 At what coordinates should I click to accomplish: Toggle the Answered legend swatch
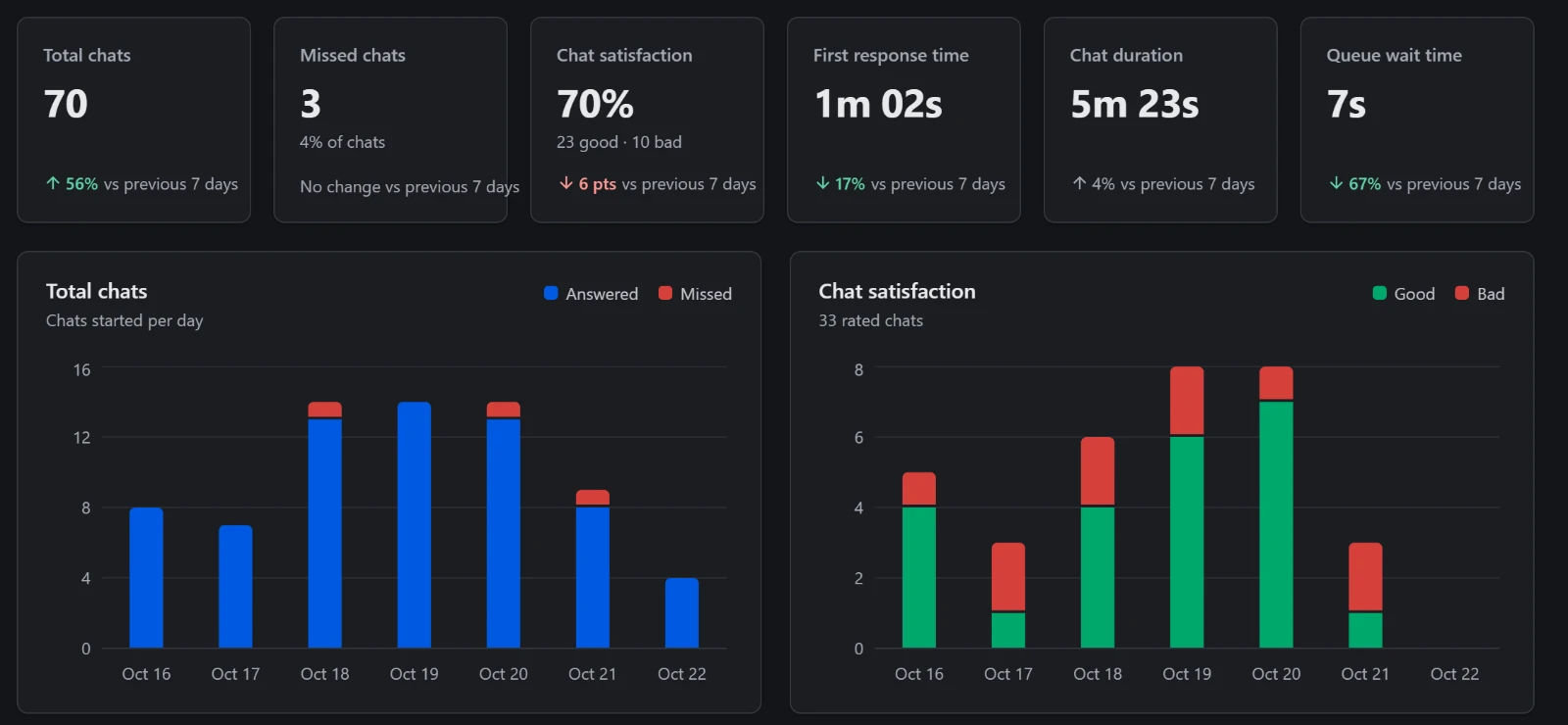(x=551, y=293)
